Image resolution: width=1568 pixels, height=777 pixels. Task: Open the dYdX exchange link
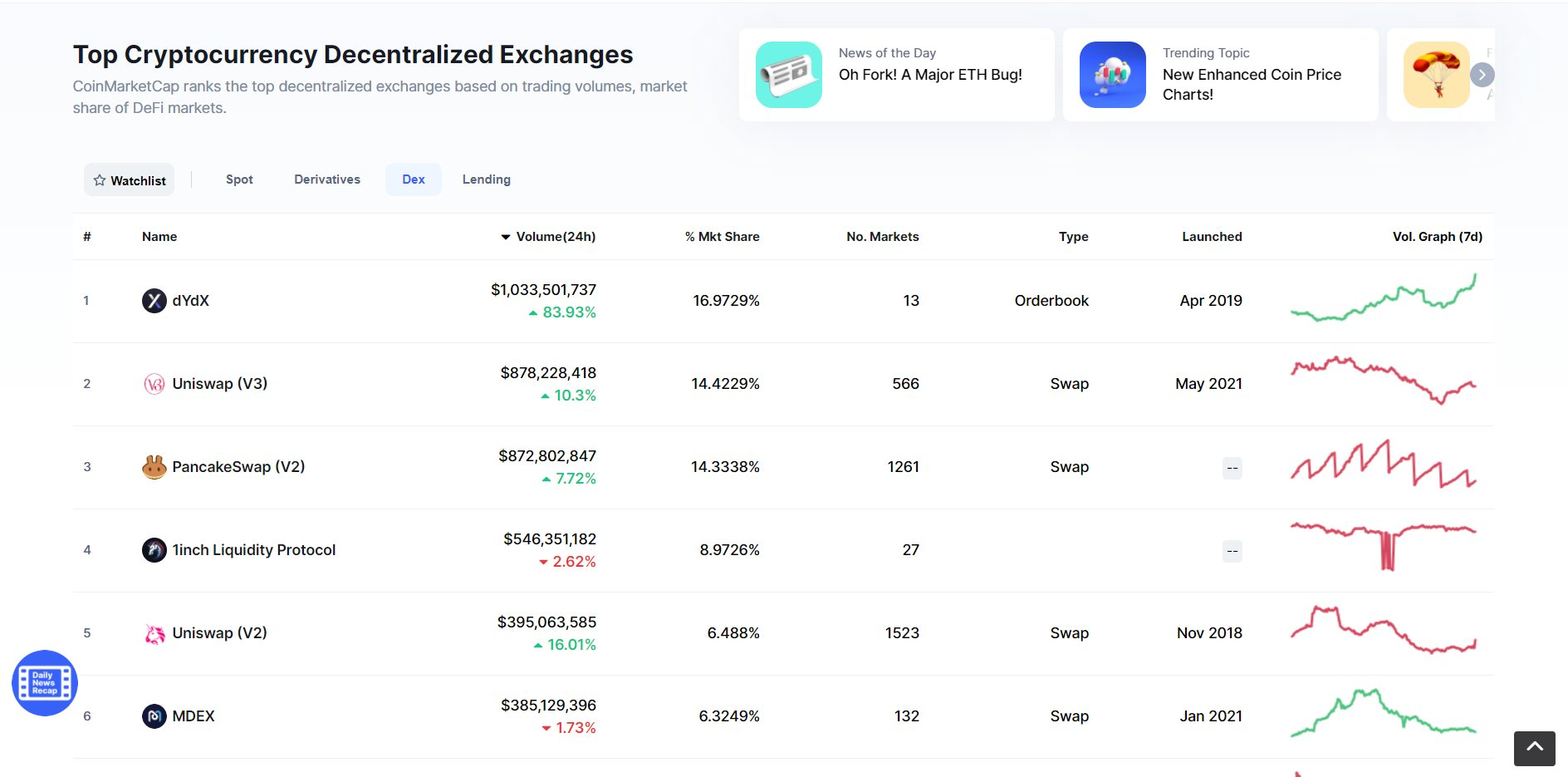coord(191,301)
